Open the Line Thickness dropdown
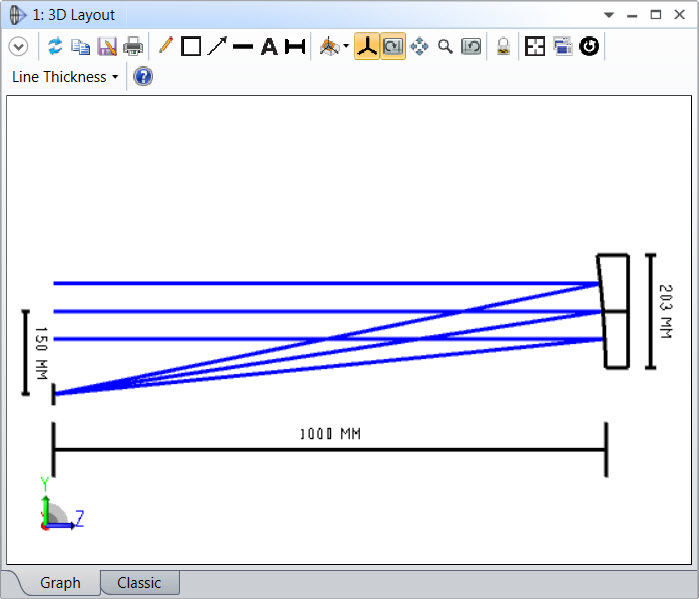Screen dimensions: 699x599 [x=65, y=77]
